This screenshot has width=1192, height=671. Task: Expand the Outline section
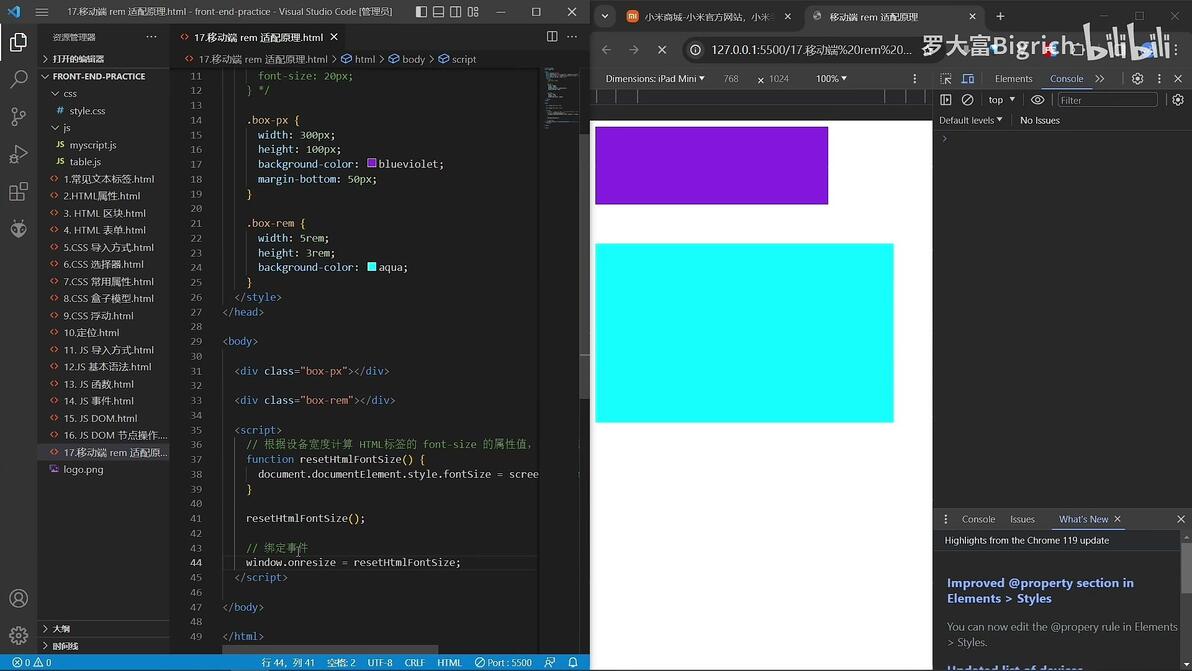(x=103, y=628)
